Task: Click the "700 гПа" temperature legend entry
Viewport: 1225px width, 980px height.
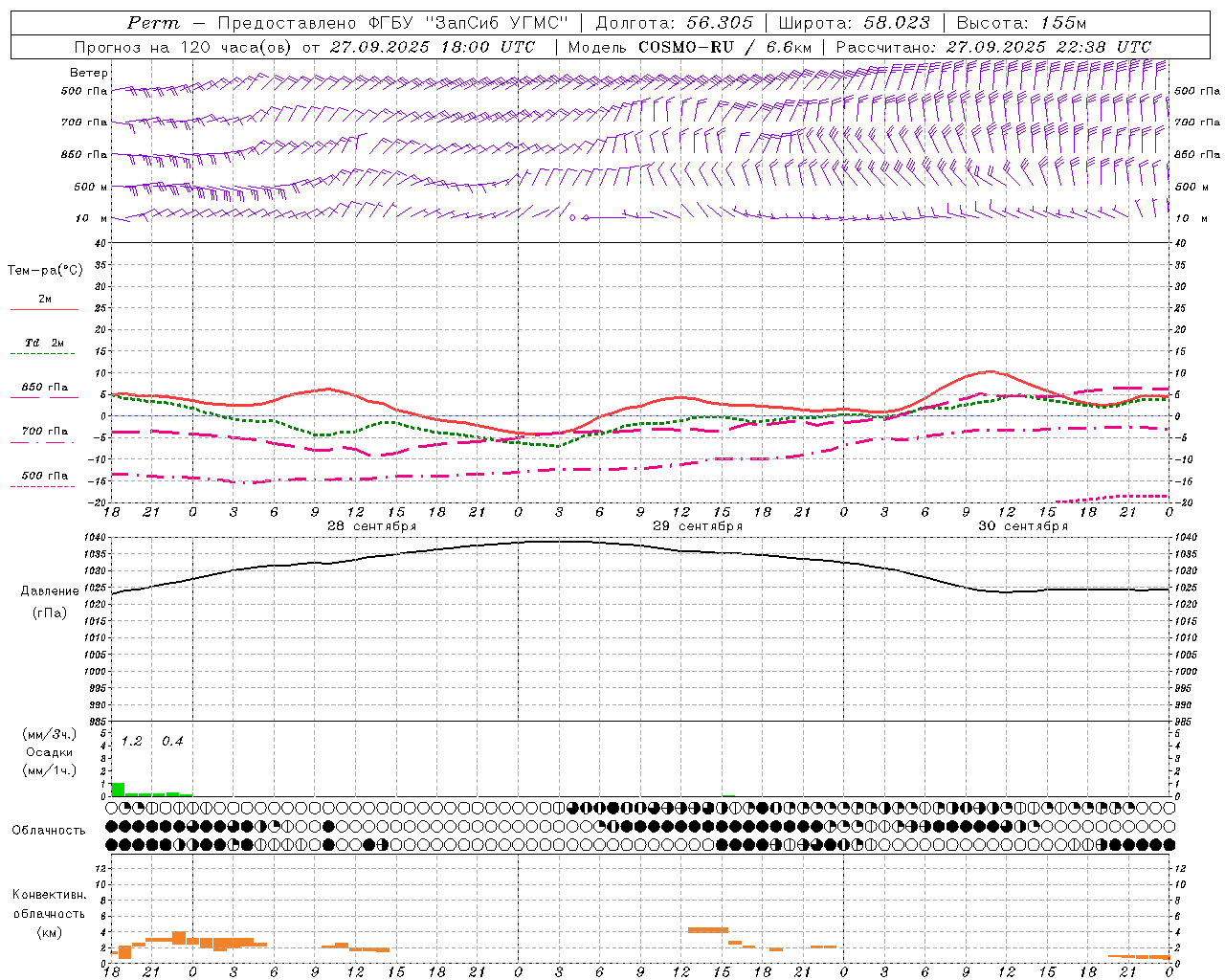Action: [x=45, y=432]
